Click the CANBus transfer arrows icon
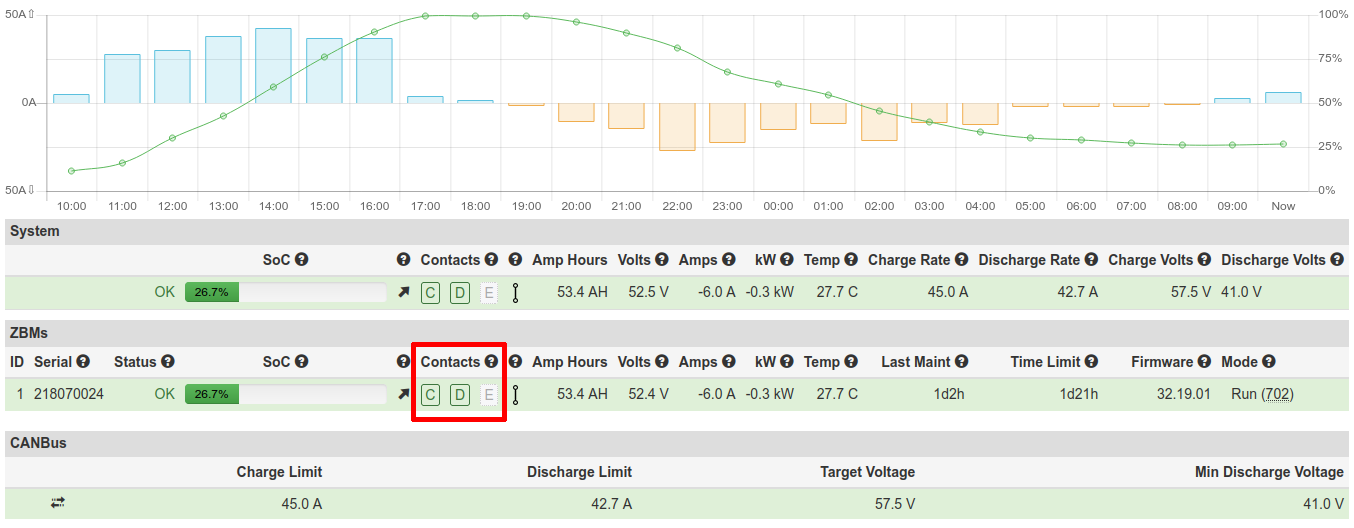 click(x=58, y=503)
